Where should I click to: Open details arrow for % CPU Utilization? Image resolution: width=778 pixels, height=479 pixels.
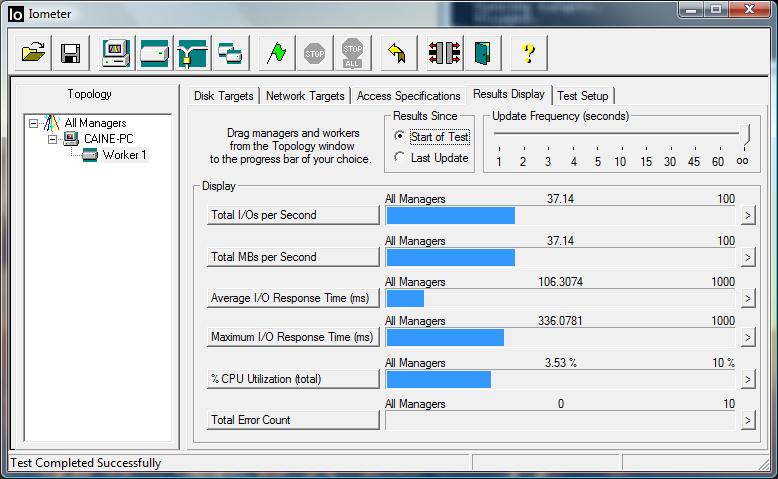(x=748, y=380)
